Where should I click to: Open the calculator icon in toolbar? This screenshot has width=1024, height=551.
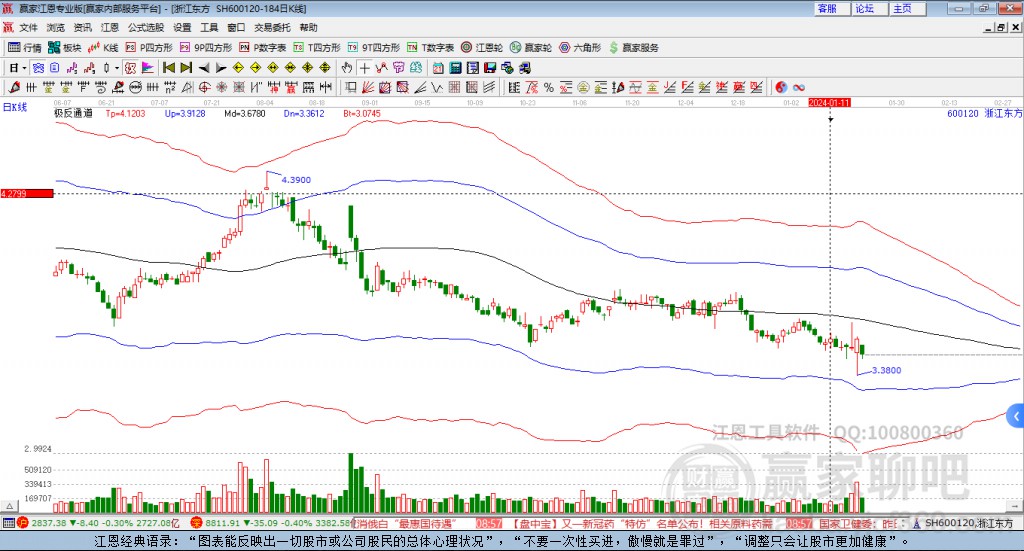pyautogui.click(x=456, y=68)
